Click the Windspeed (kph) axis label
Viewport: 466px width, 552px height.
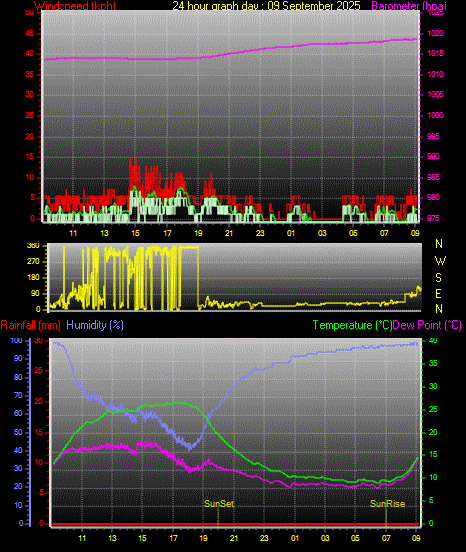tap(75, 6)
